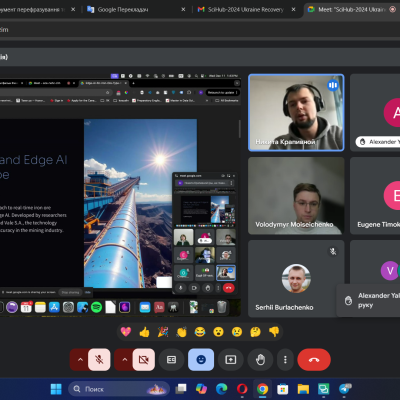The height and width of the screenshot is (400, 400).
Task: Select Serhii Burlachenko's participant tile
Action: [296, 279]
